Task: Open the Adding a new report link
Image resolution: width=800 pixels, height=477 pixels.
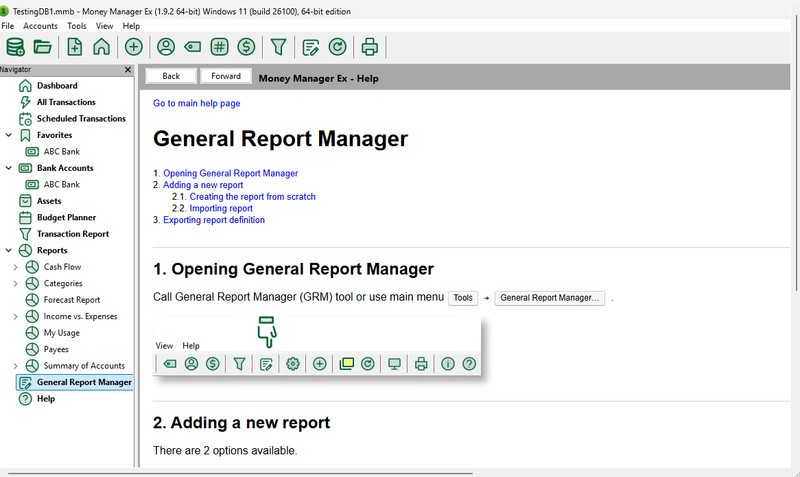Action: coord(203,185)
